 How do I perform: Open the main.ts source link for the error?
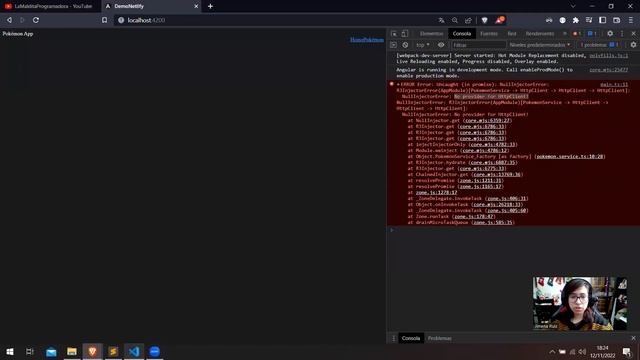tap(614, 84)
